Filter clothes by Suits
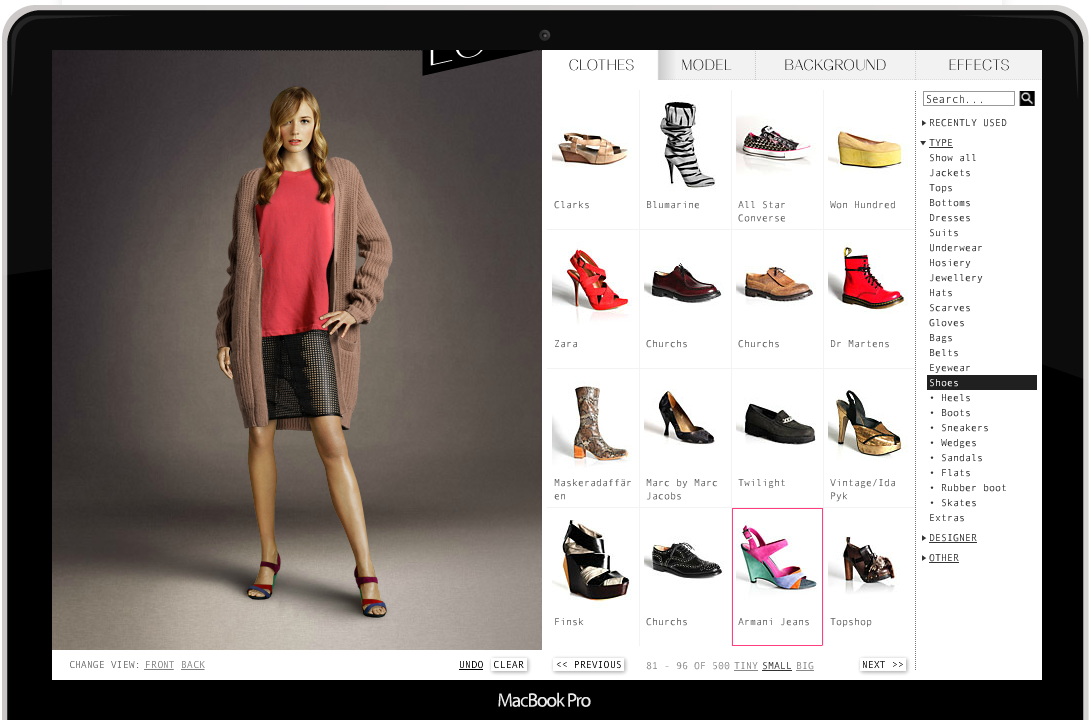This screenshot has width=1091, height=720. (x=943, y=232)
